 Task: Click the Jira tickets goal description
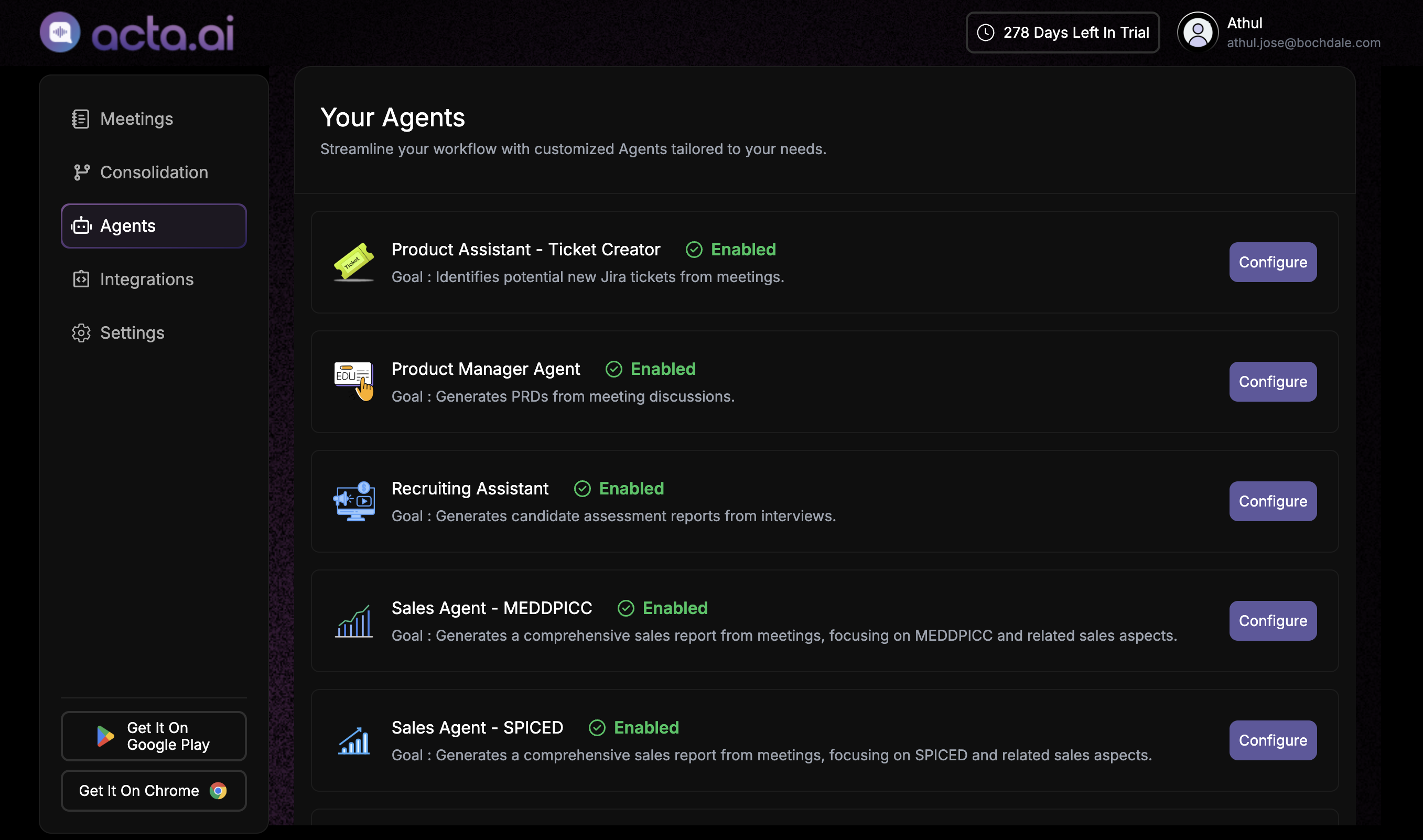(588, 277)
